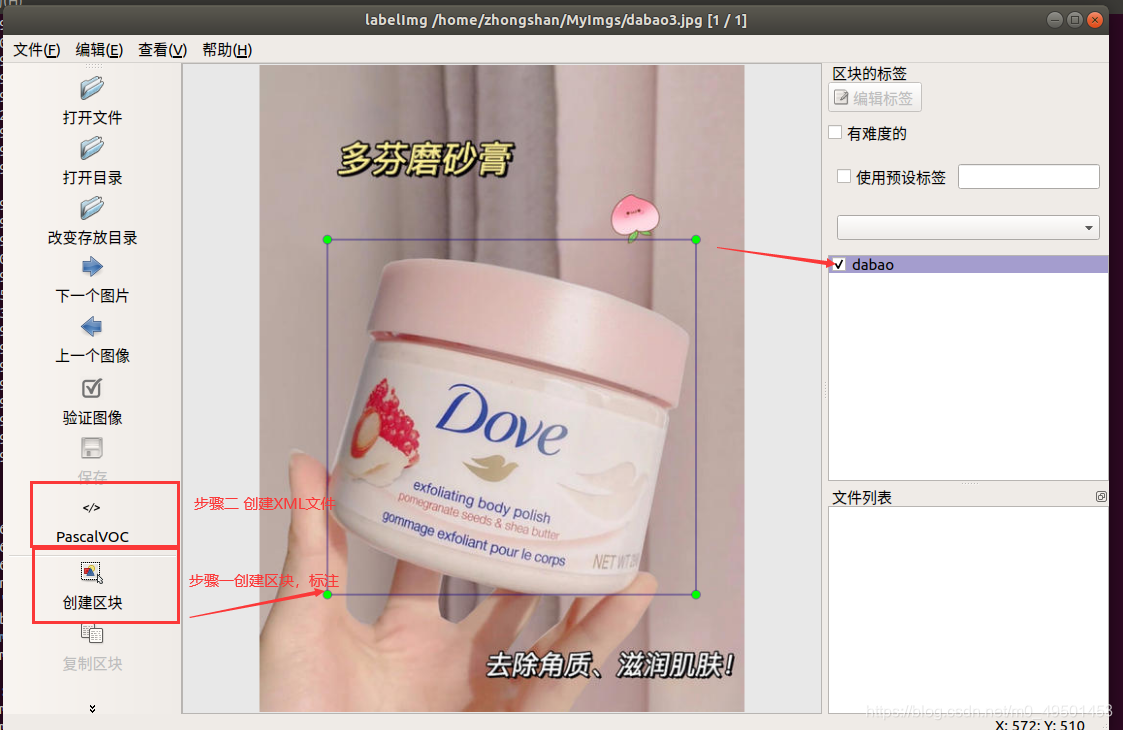This screenshot has width=1123, height=730.
Task: Close the labelImg window
Action: pyautogui.click(x=1095, y=20)
